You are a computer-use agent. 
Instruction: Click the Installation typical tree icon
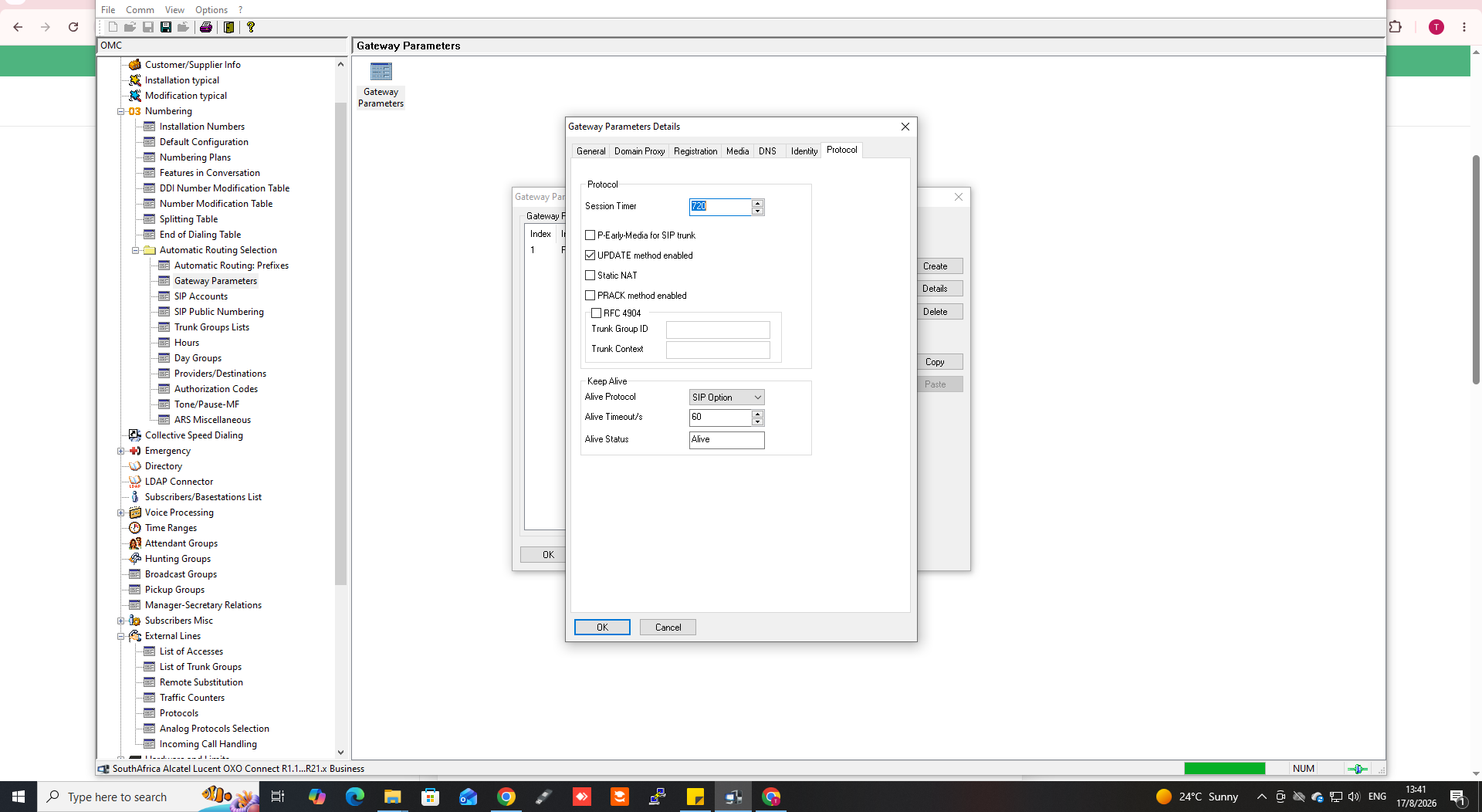pos(135,80)
